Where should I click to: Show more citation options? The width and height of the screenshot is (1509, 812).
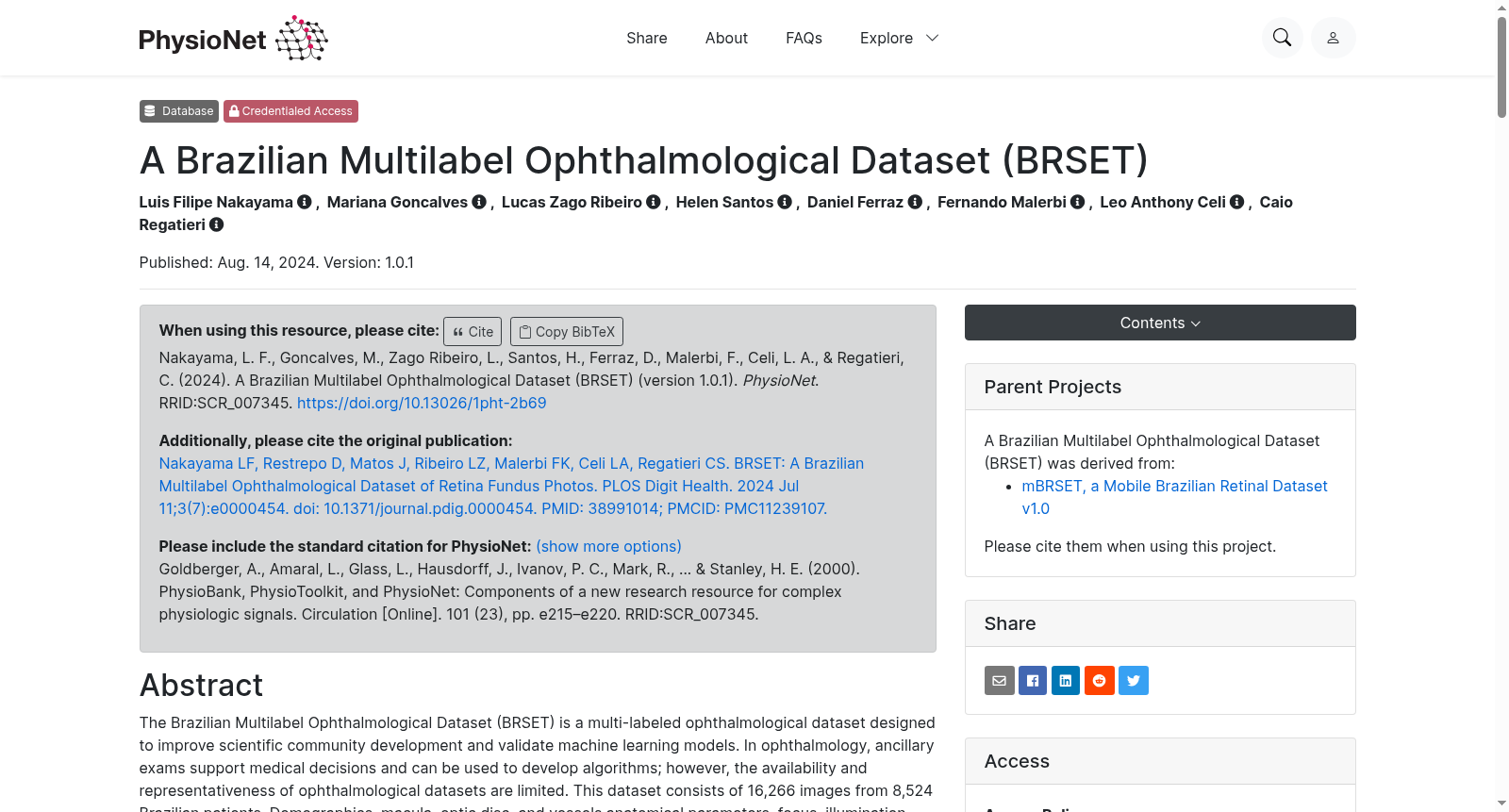608,546
